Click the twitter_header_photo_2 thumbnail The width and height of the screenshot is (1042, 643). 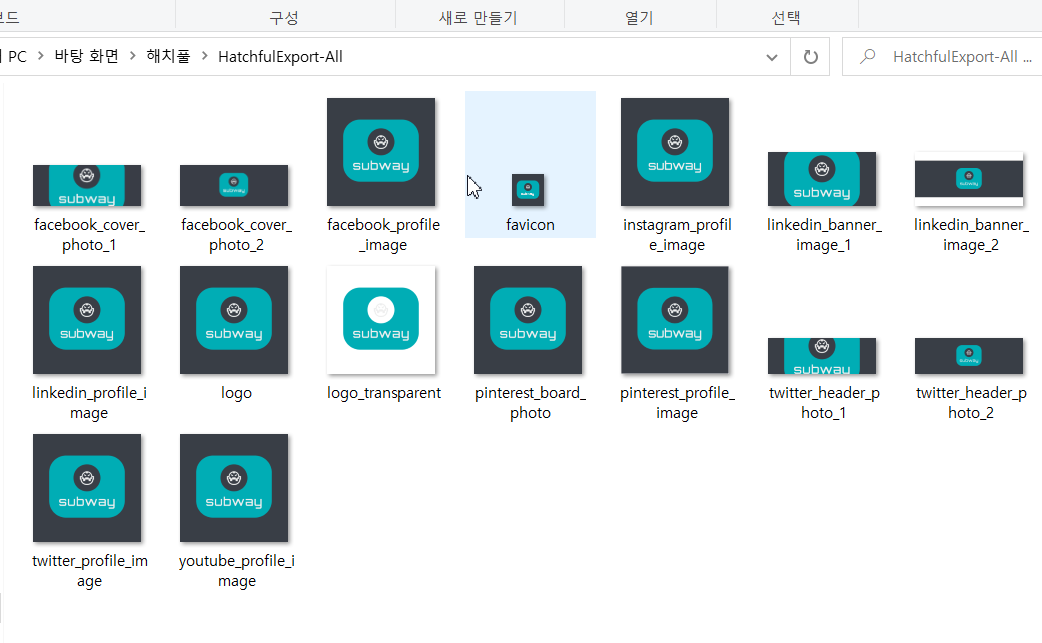point(969,356)
